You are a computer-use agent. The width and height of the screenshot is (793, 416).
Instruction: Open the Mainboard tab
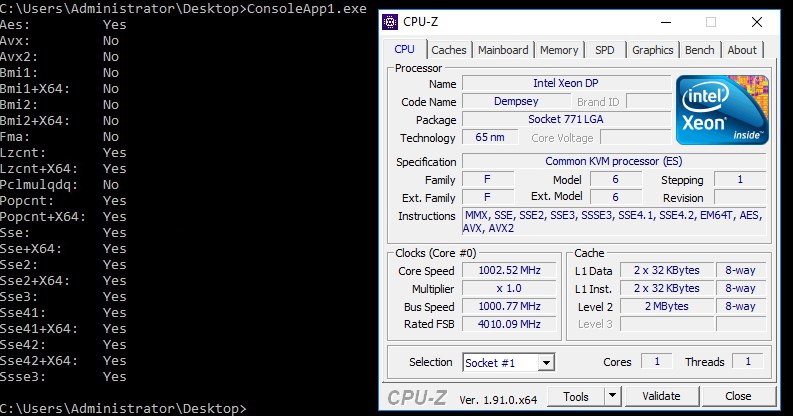(503, 50)
